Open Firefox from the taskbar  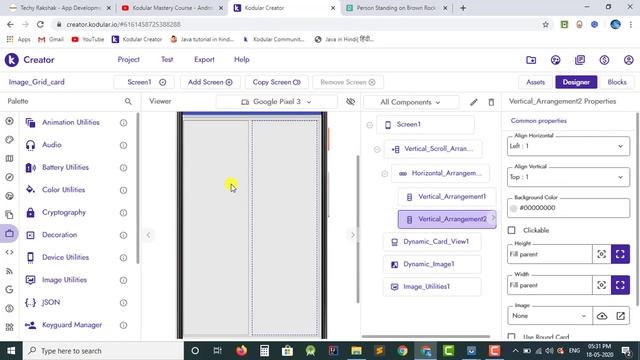(242, 351)
